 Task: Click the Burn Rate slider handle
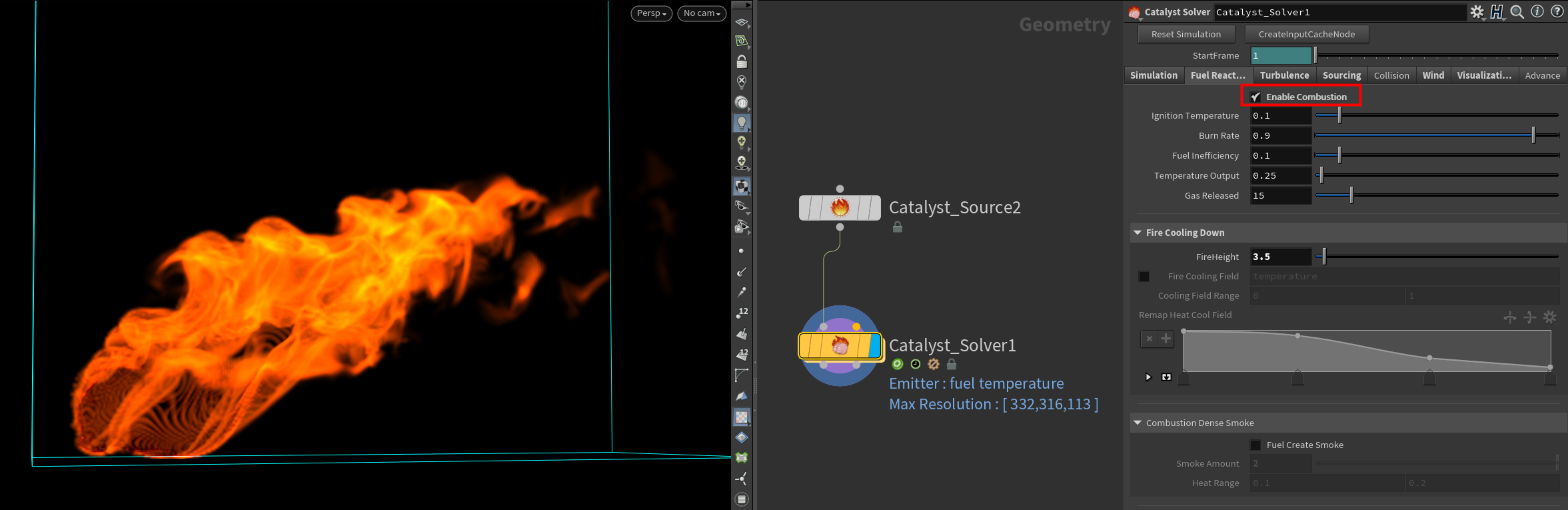pyautogui.click(x=1533, y=135)
